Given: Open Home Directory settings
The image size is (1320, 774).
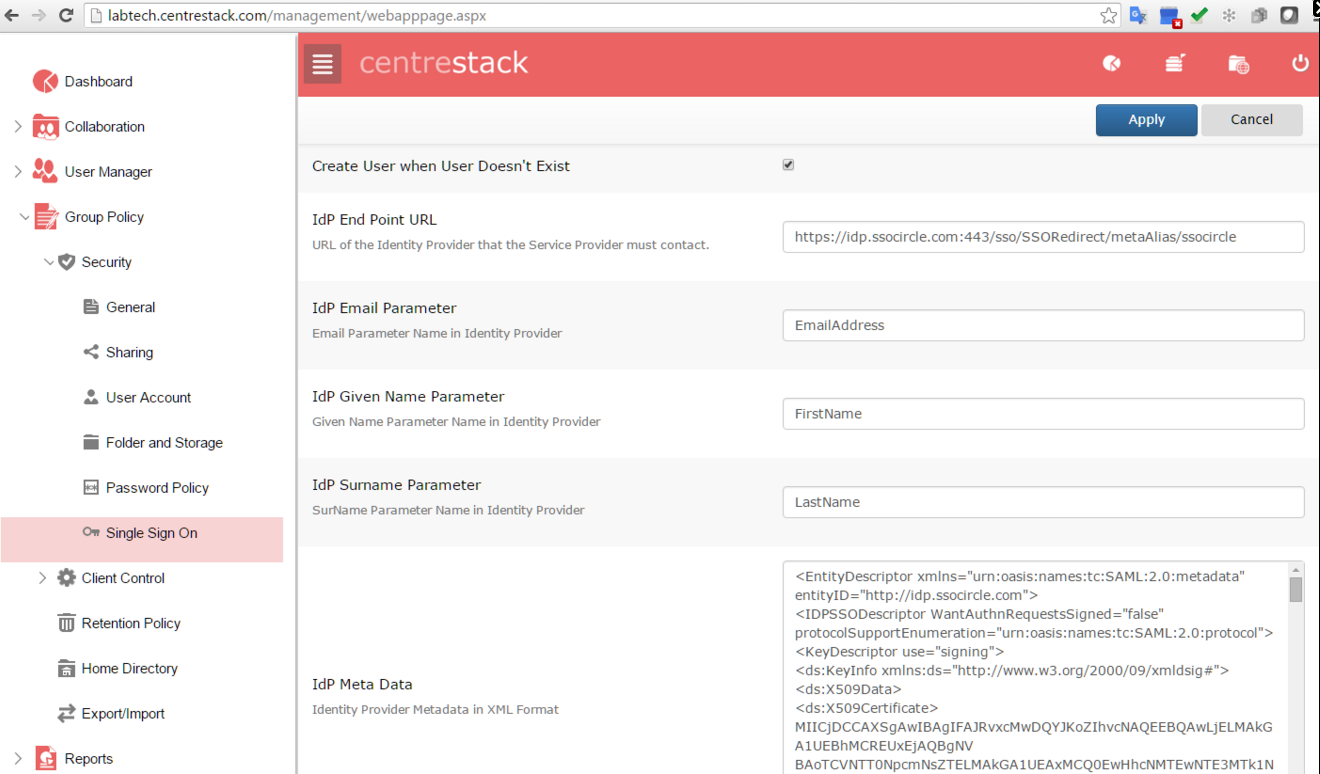Looking at the screenshot, I should tap(129, 668).
